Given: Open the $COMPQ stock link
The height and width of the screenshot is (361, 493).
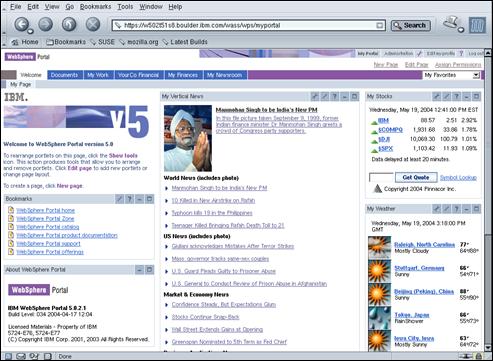Looking at the screenshot, I should (x=390, y=130).
